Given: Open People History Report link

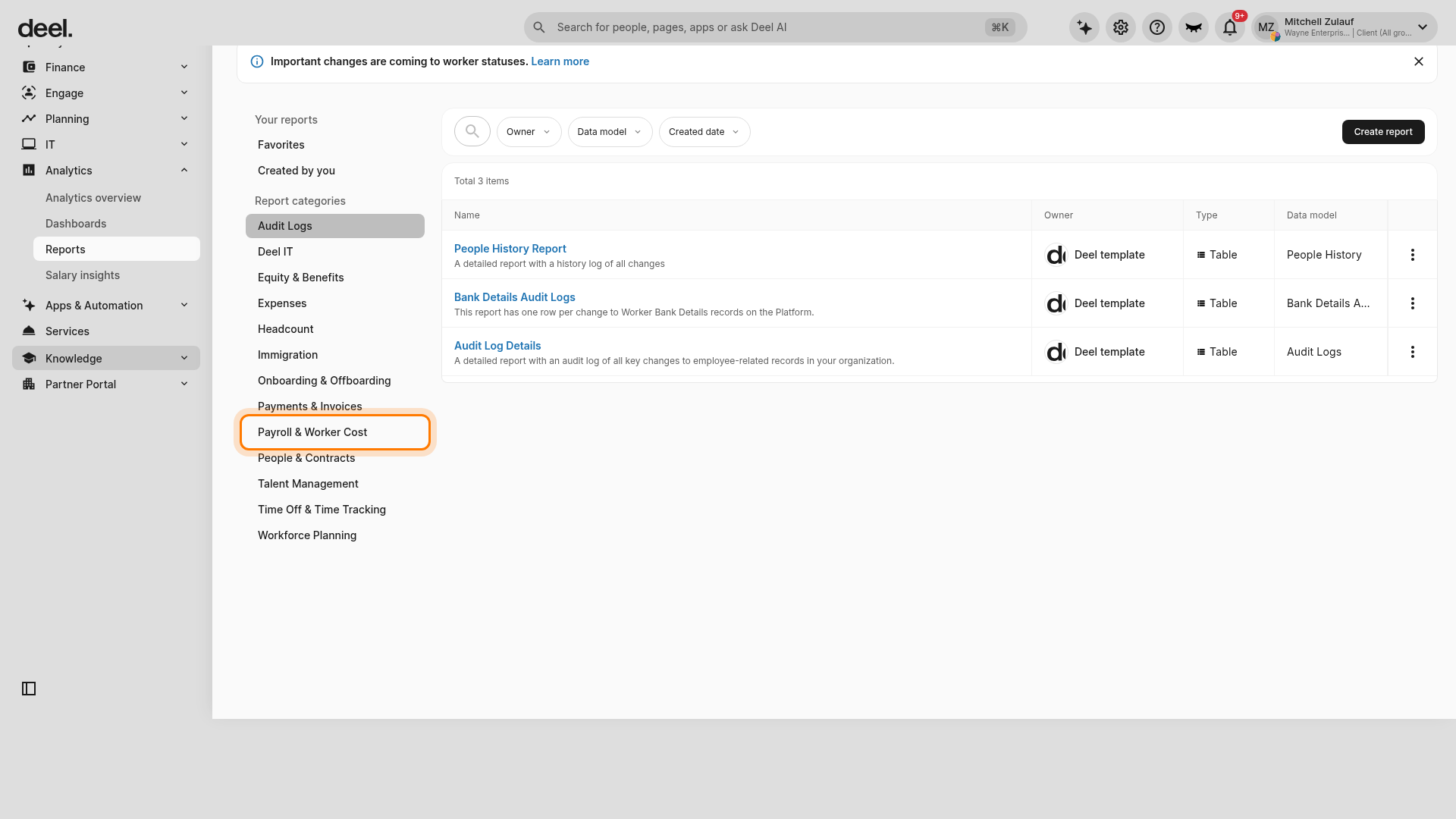Looking at the screenshot, I should tap(510, 249).
